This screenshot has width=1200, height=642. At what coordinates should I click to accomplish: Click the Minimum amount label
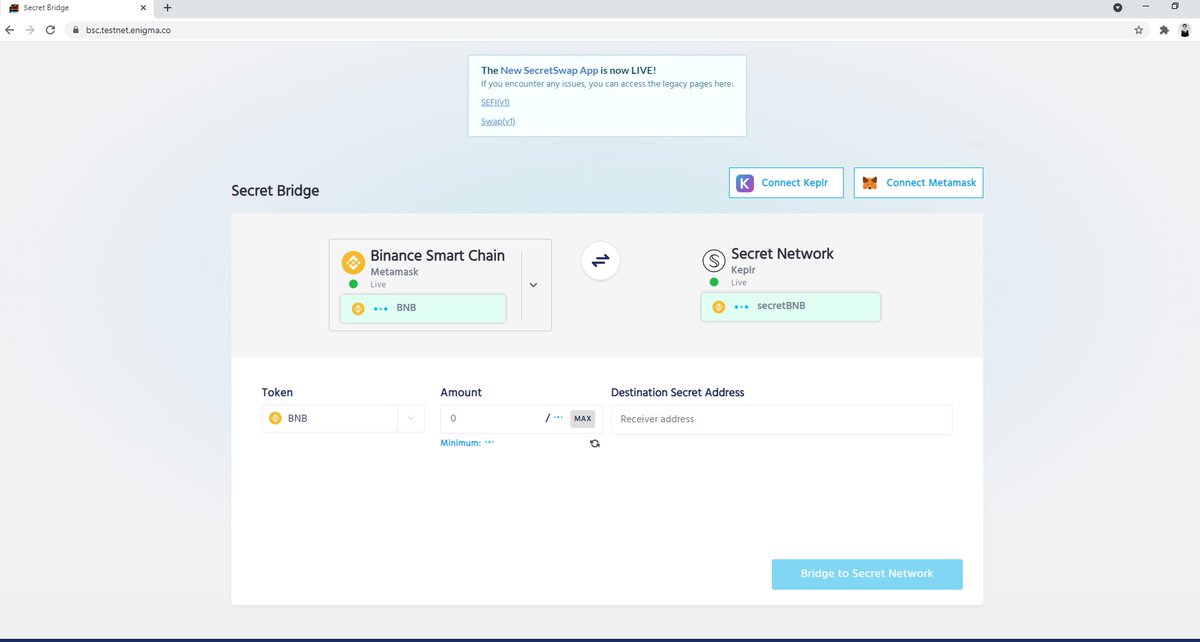461,443
